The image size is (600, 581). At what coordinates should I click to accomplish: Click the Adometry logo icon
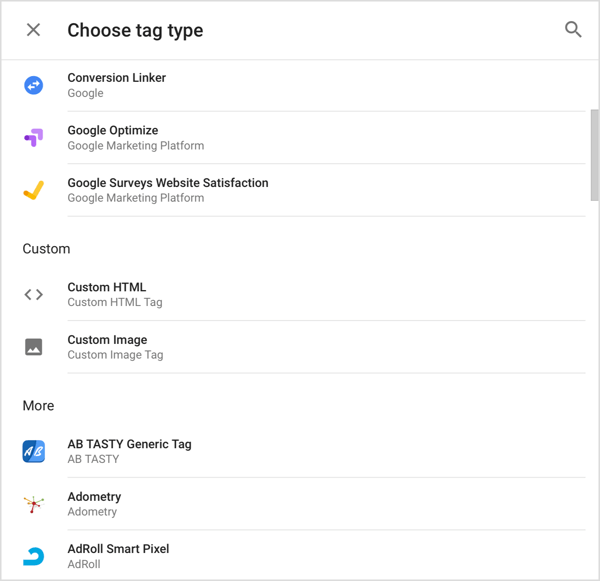[x=34, y=504]
